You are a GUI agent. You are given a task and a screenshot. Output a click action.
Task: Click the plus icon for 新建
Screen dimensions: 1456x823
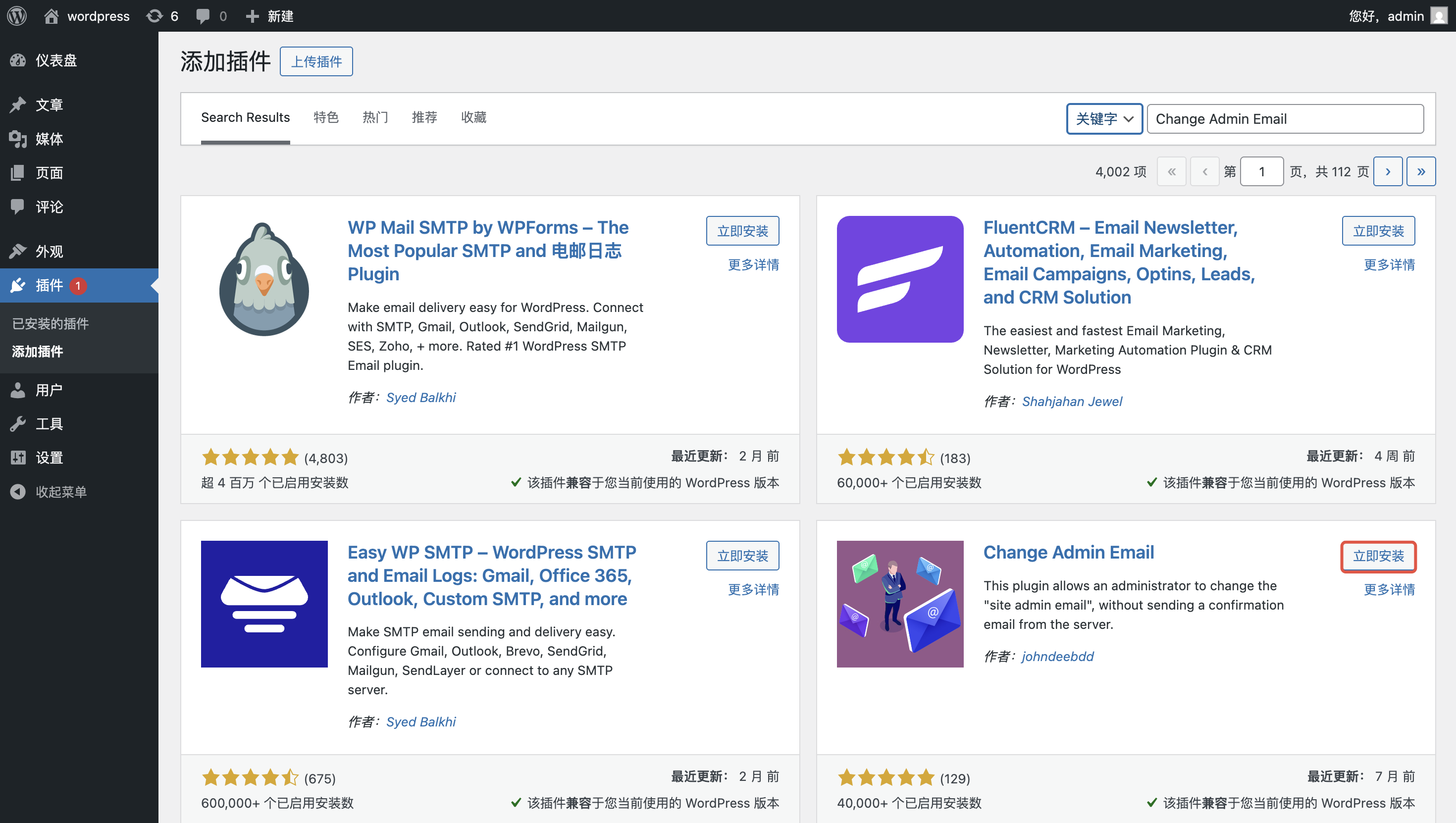pyautogui.click(x=252, y=16)
